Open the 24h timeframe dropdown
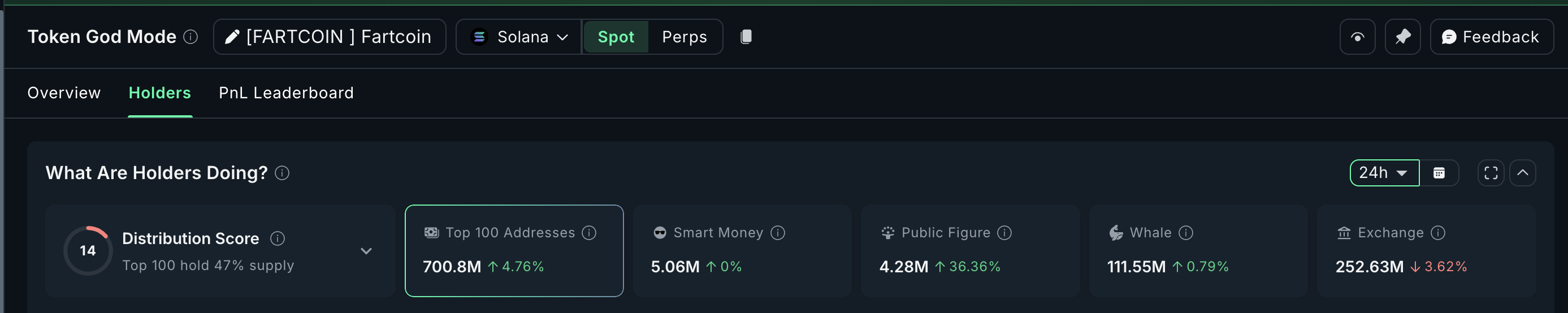The width and height of the screenshot is (1568, 313). click(x=1384, y=173)
